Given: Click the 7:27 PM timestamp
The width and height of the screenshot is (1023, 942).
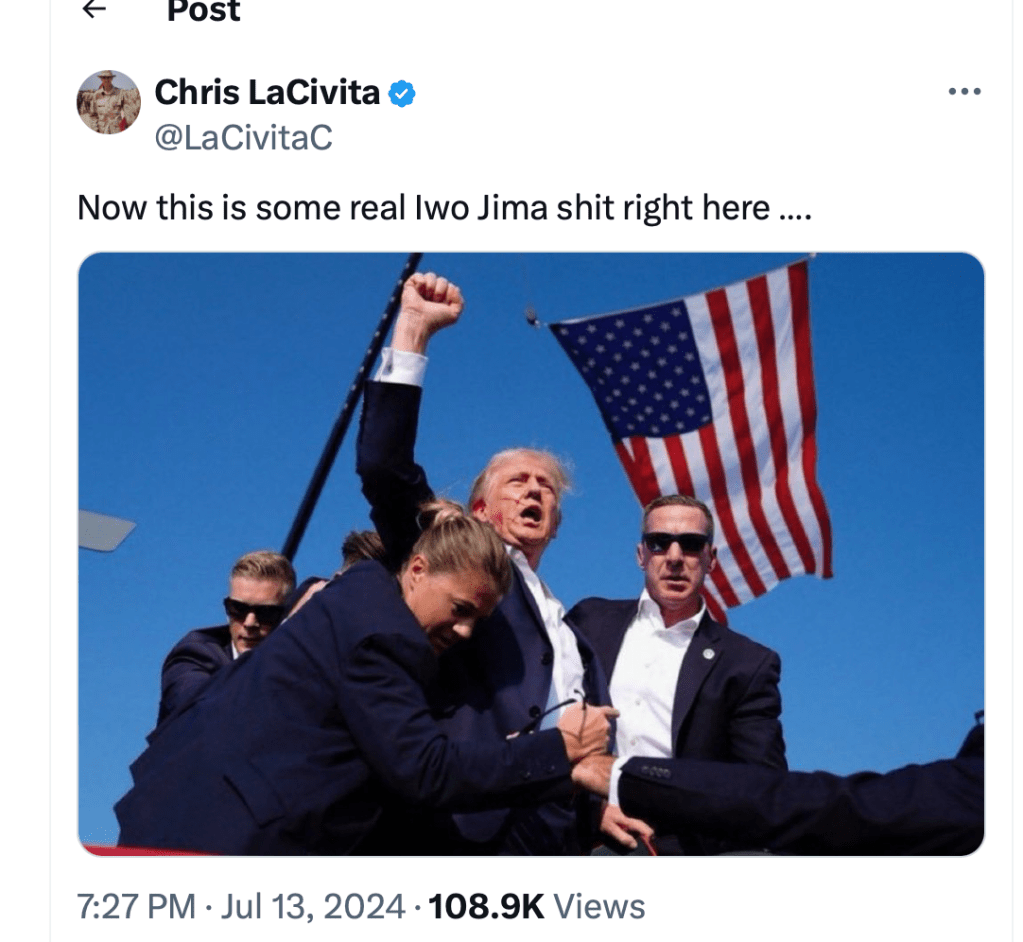Looking at the screenshot, I should 136,906.
